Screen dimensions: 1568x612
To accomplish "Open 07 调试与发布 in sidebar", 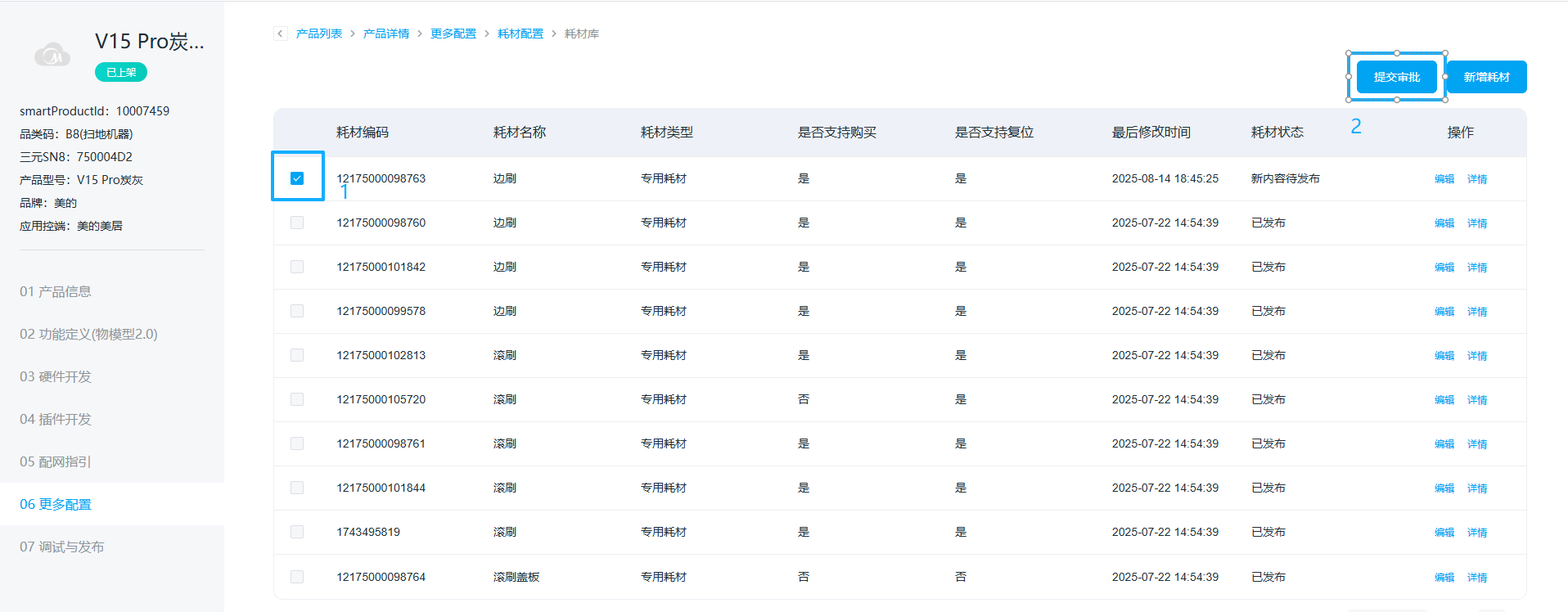I will coord(62,547).
